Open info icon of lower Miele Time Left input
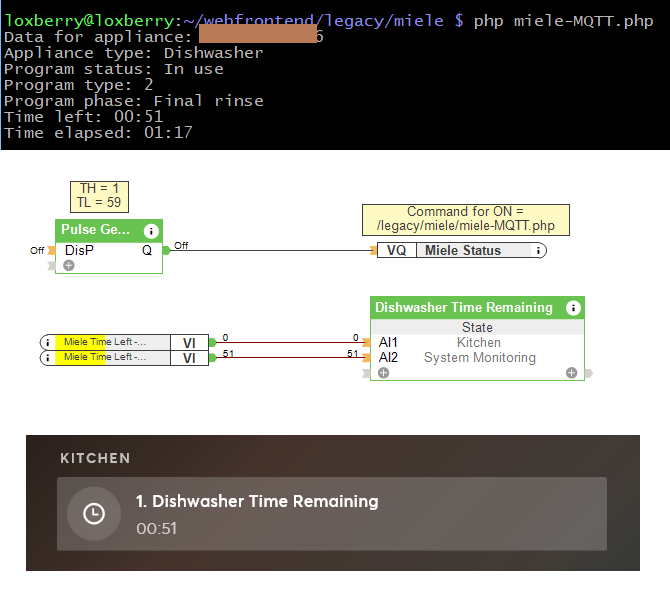The image size is (670, 600). point(48,358)
